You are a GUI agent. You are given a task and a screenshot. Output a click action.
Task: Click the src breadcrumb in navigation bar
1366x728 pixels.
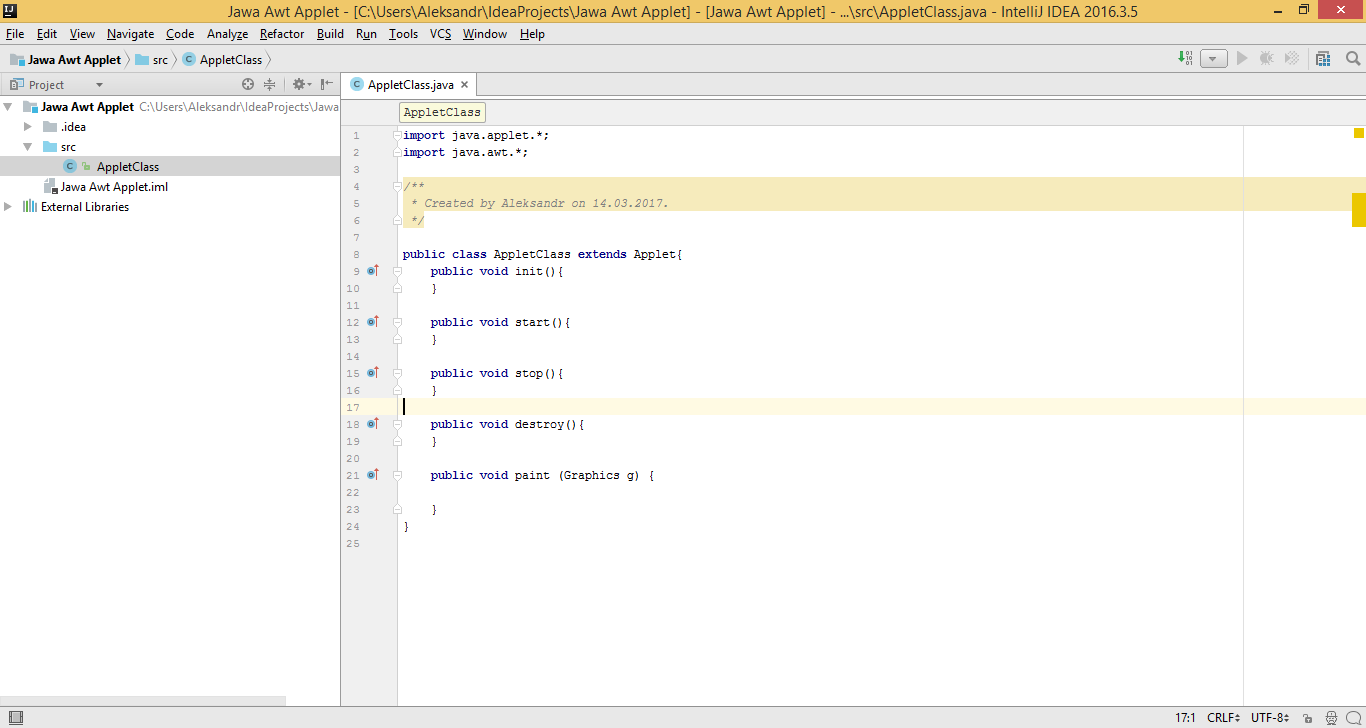(x=160, y=60)
